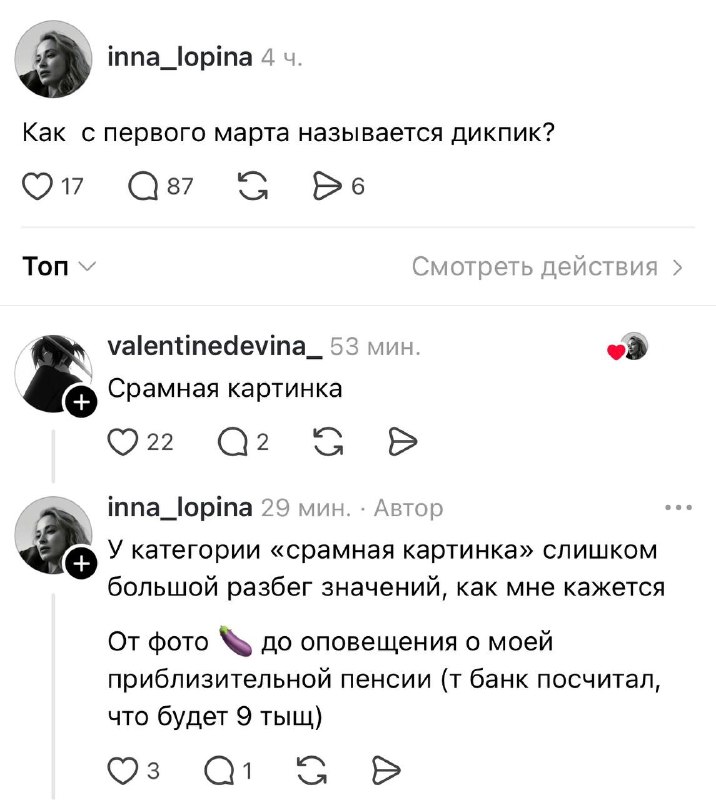
Task: Open the "Топ" sorting dropdown
Action: [59, 267]
